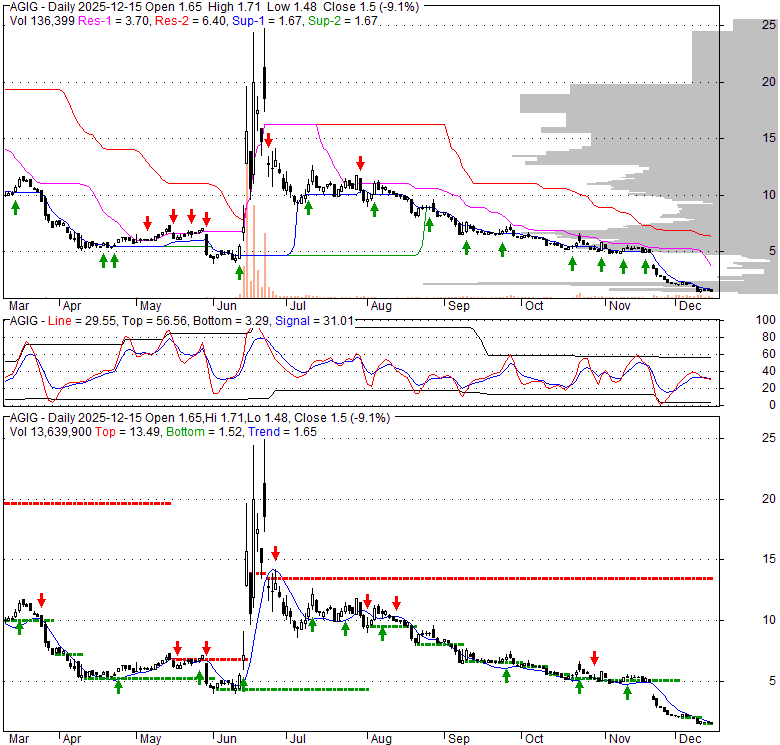
Task: Click the 'May' month label under bottom chart
Action: [x=150, y=739]
